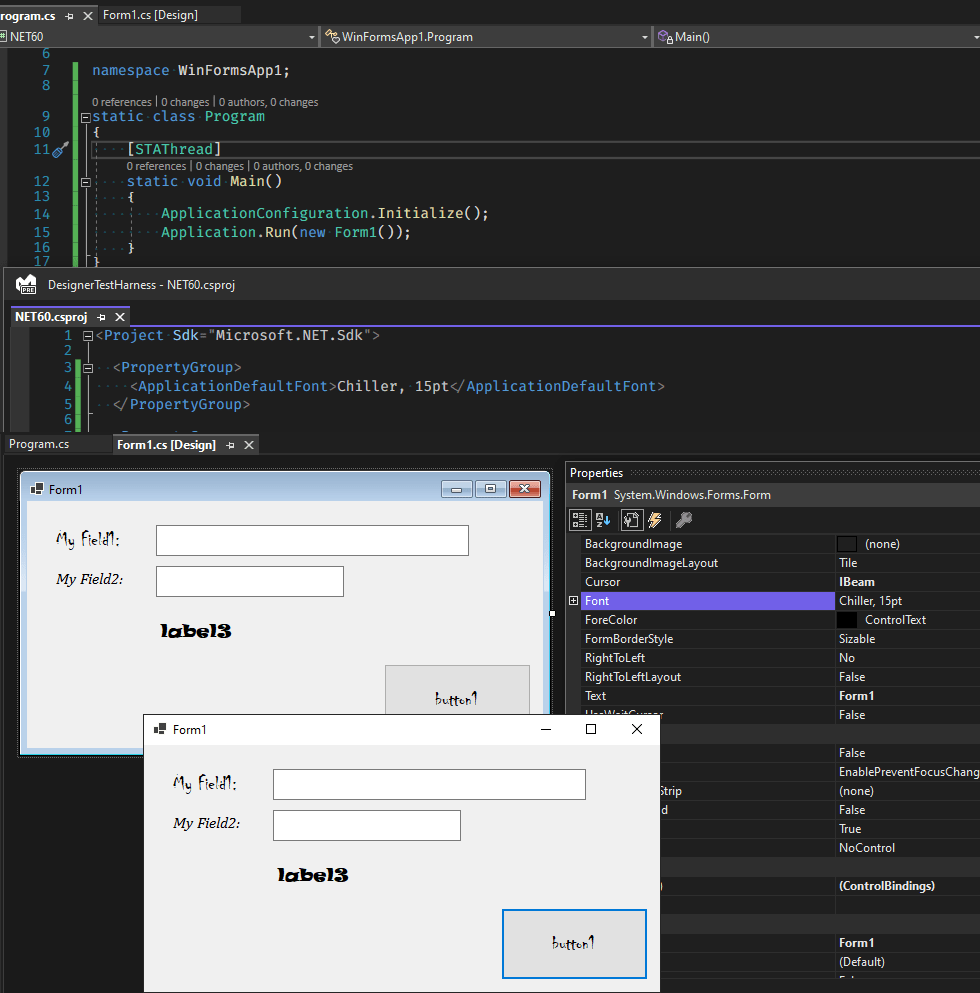This screenshot has width=980, height=993.
Task: Click inside the My Field1 text box
Action: (x=311, y=540)
